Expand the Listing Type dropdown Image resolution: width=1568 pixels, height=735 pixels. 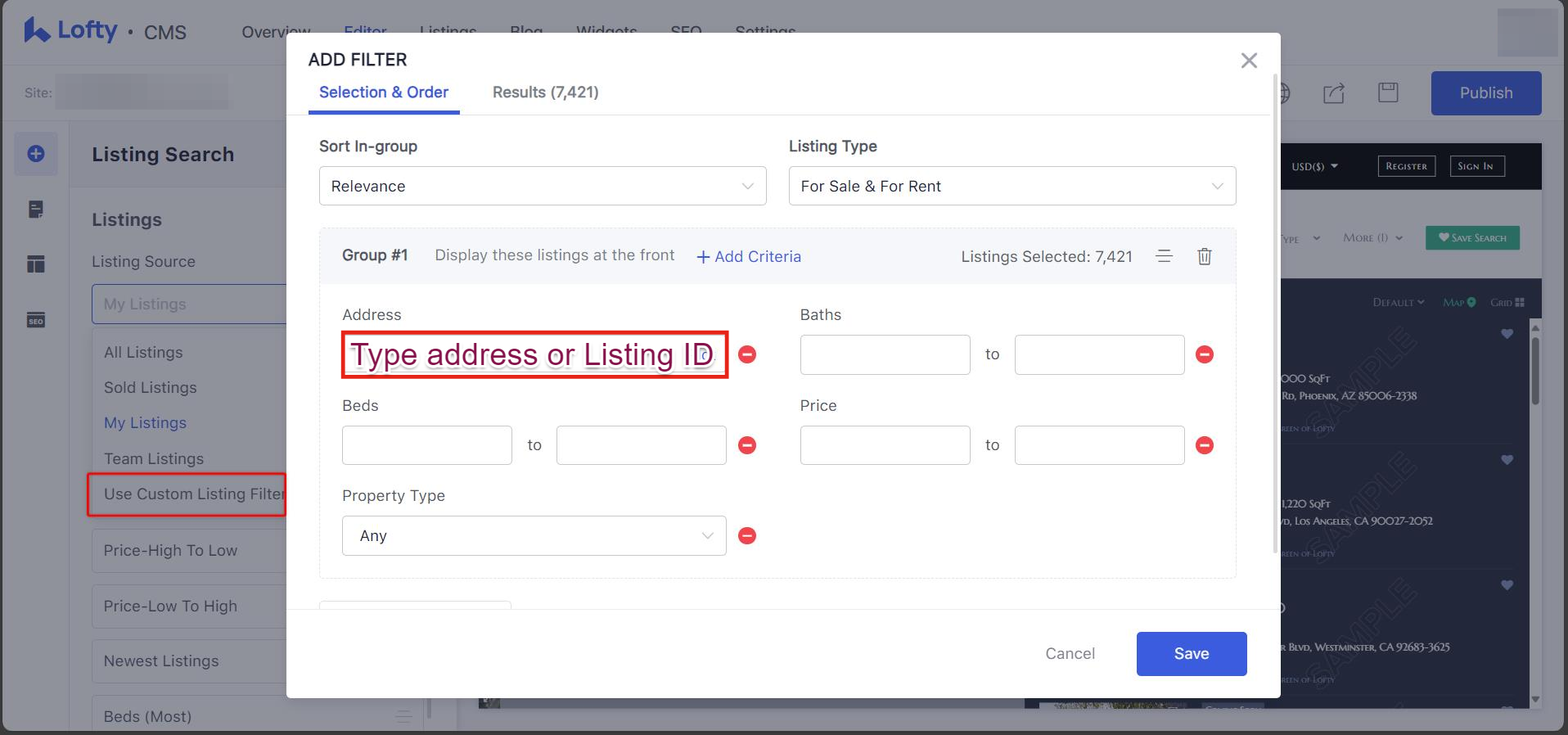[x=1012, y=187]
